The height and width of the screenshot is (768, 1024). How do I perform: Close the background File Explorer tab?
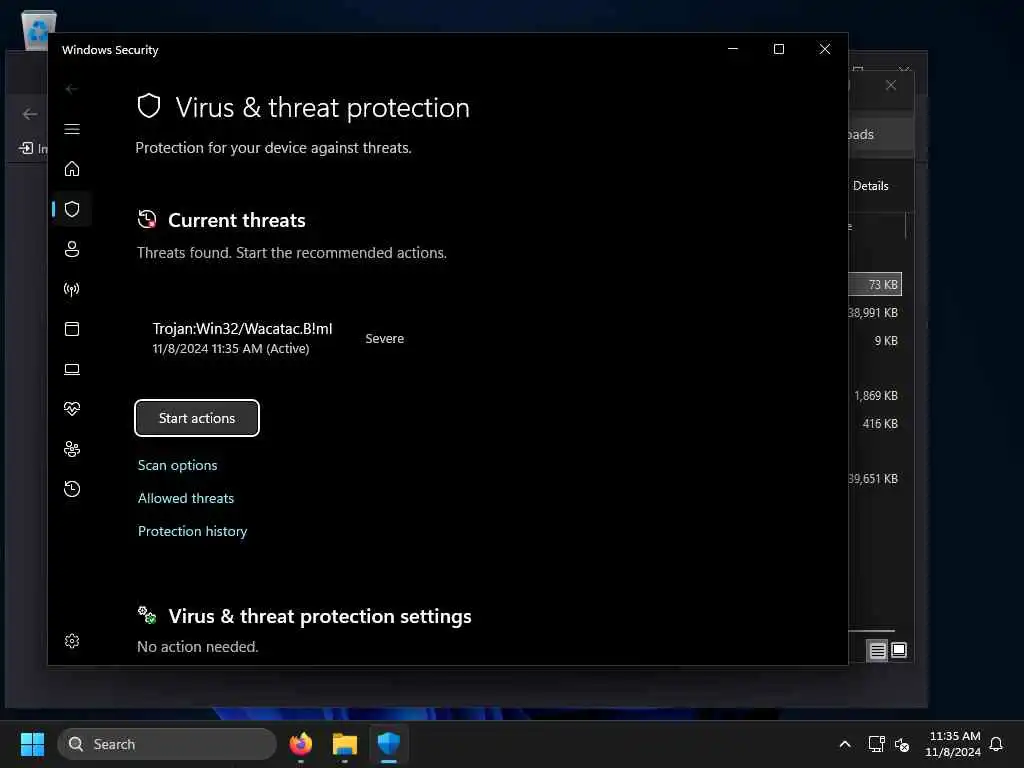tap(890, 86)
